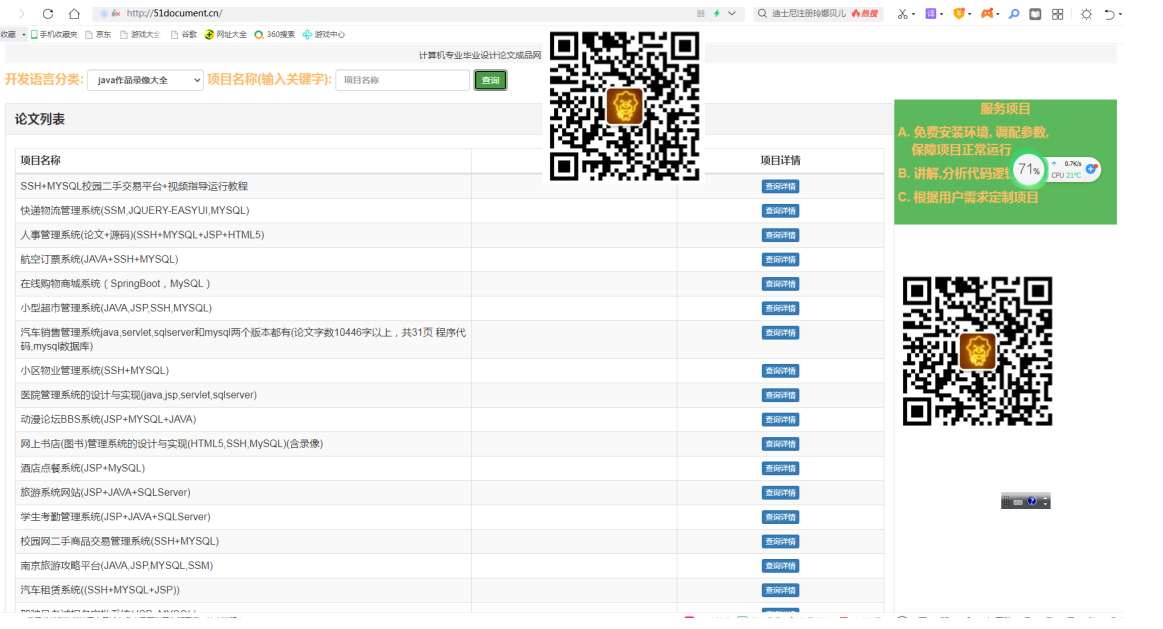Open the browser home page icon

[74, 13]
